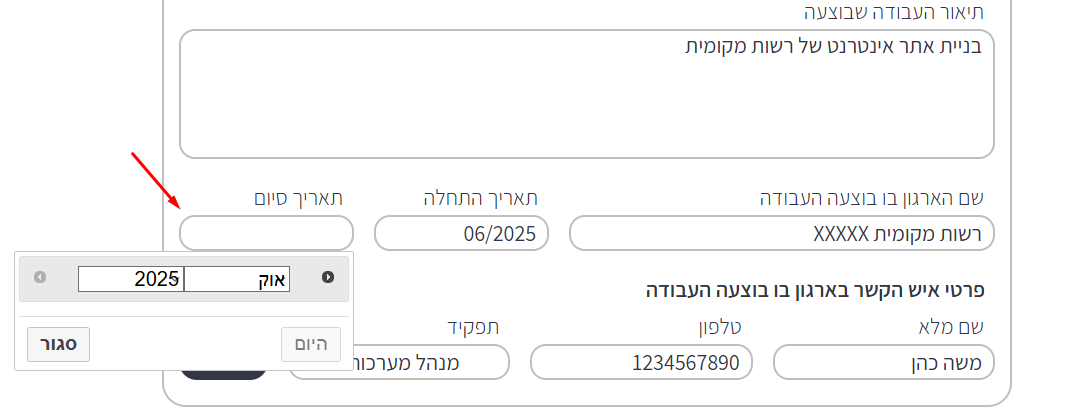Screen dimensions: 1077x411
Task: Click the טלפון label above the phone field
Action: coord(718,328)
